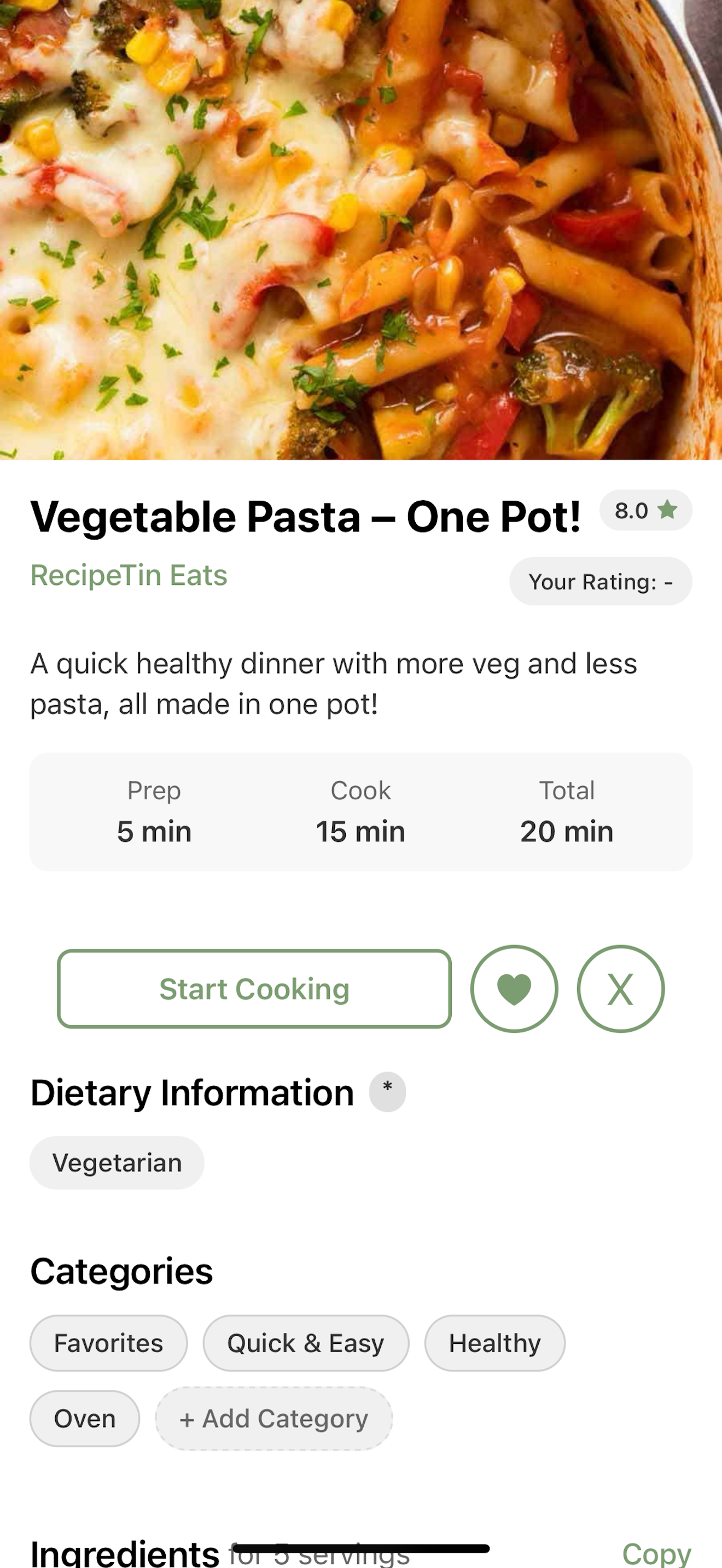Tap the X dismiss circle button
The height and width of the screenshot is (1568, 722).
[x=620, y=988]
